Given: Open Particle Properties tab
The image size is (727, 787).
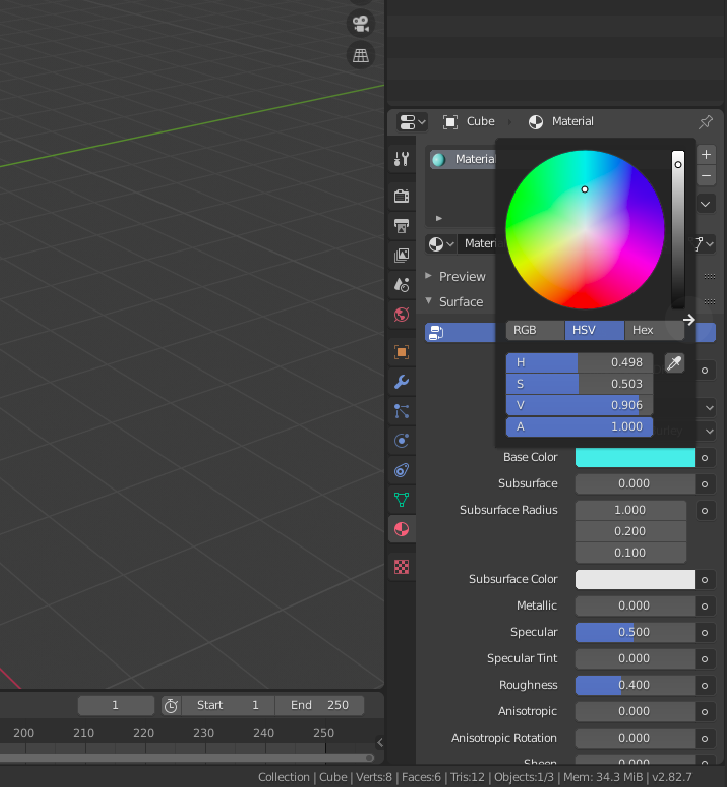Looking at the screenshot, I should [402, 412].
